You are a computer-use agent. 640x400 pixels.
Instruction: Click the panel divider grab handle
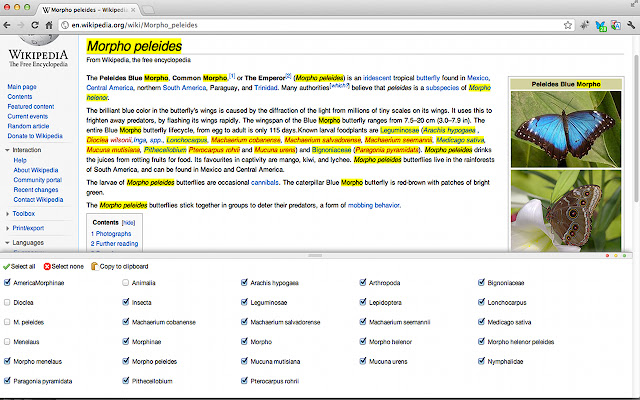click(x=315, y=256)
